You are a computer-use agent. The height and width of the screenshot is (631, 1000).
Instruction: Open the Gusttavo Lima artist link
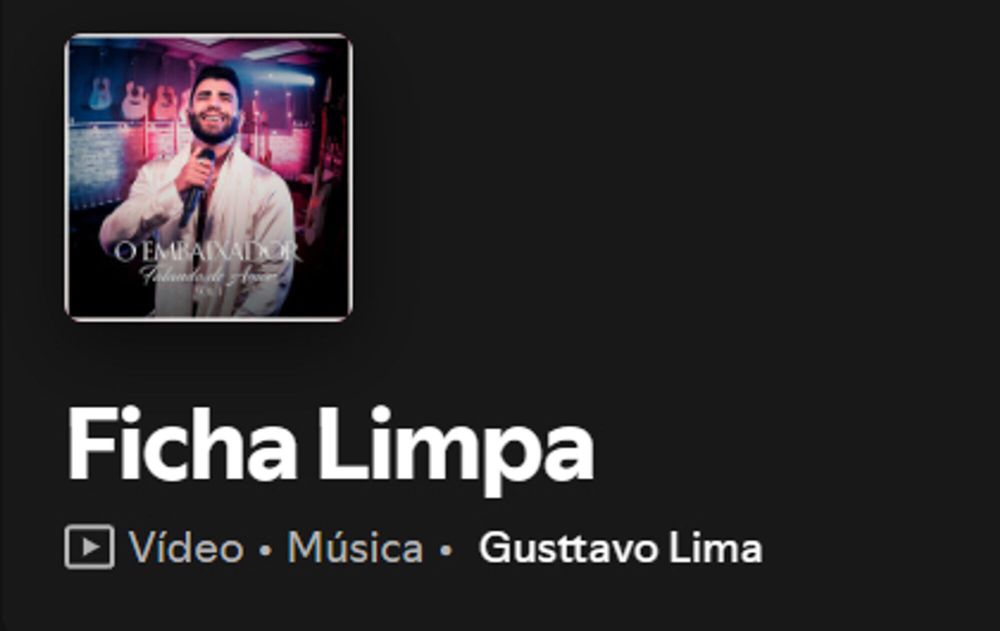click(621, 547)
